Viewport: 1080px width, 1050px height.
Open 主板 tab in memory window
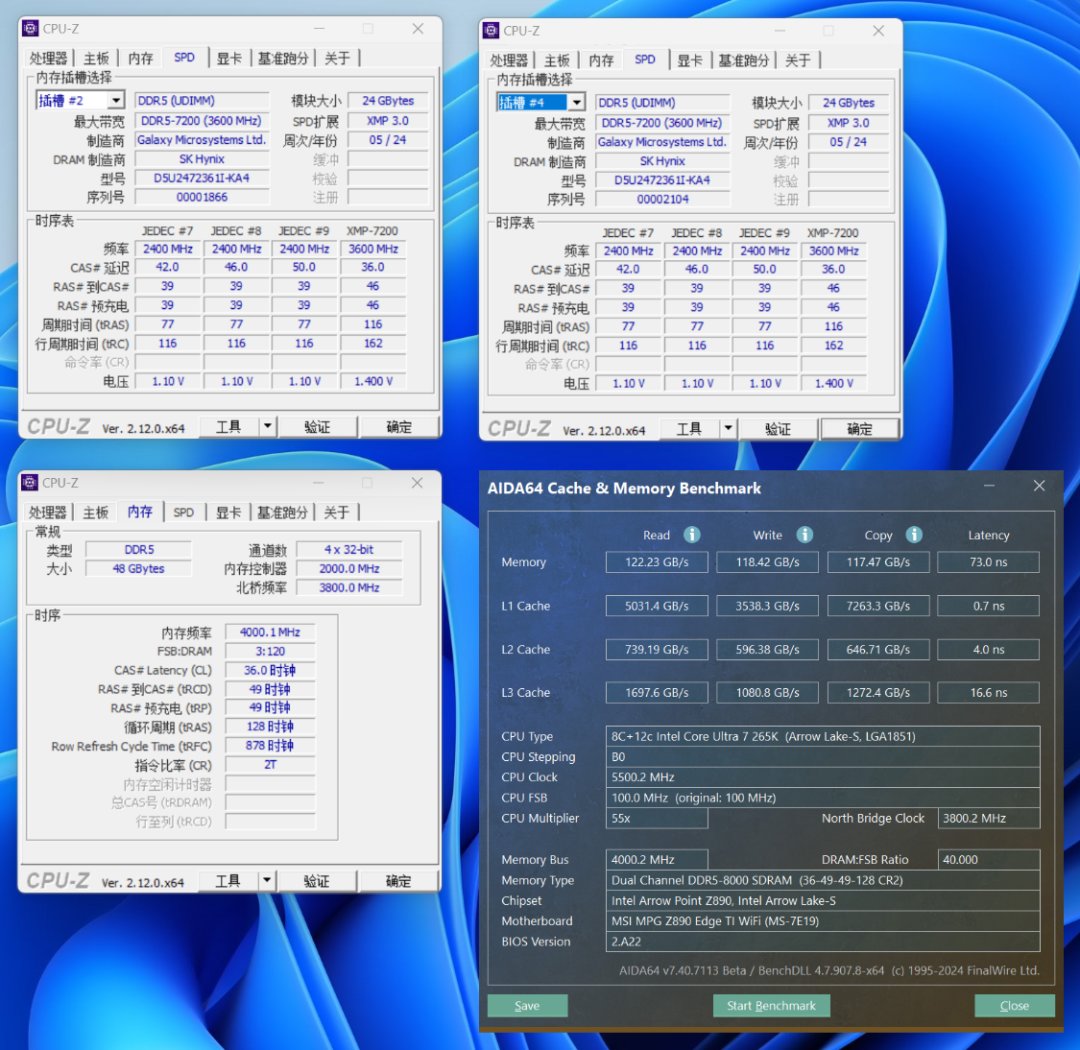(x=95, y=512)
